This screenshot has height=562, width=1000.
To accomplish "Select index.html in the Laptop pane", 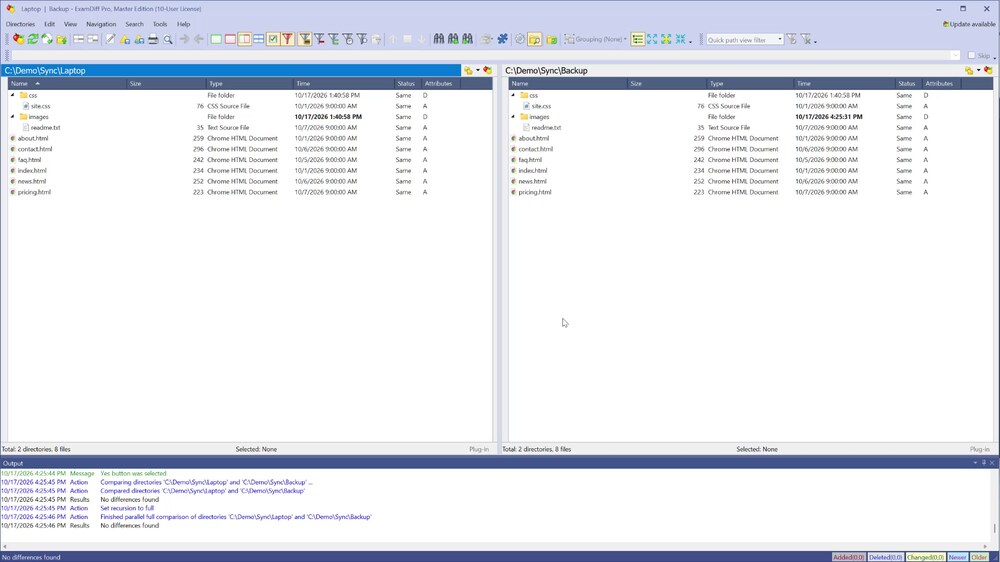I will 32,170.
